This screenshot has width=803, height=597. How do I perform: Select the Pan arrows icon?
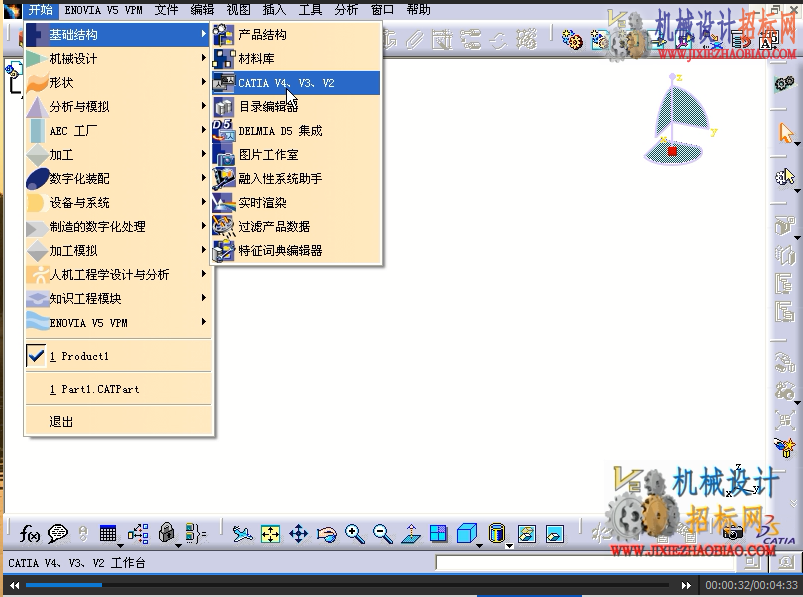tap(298, 534)
